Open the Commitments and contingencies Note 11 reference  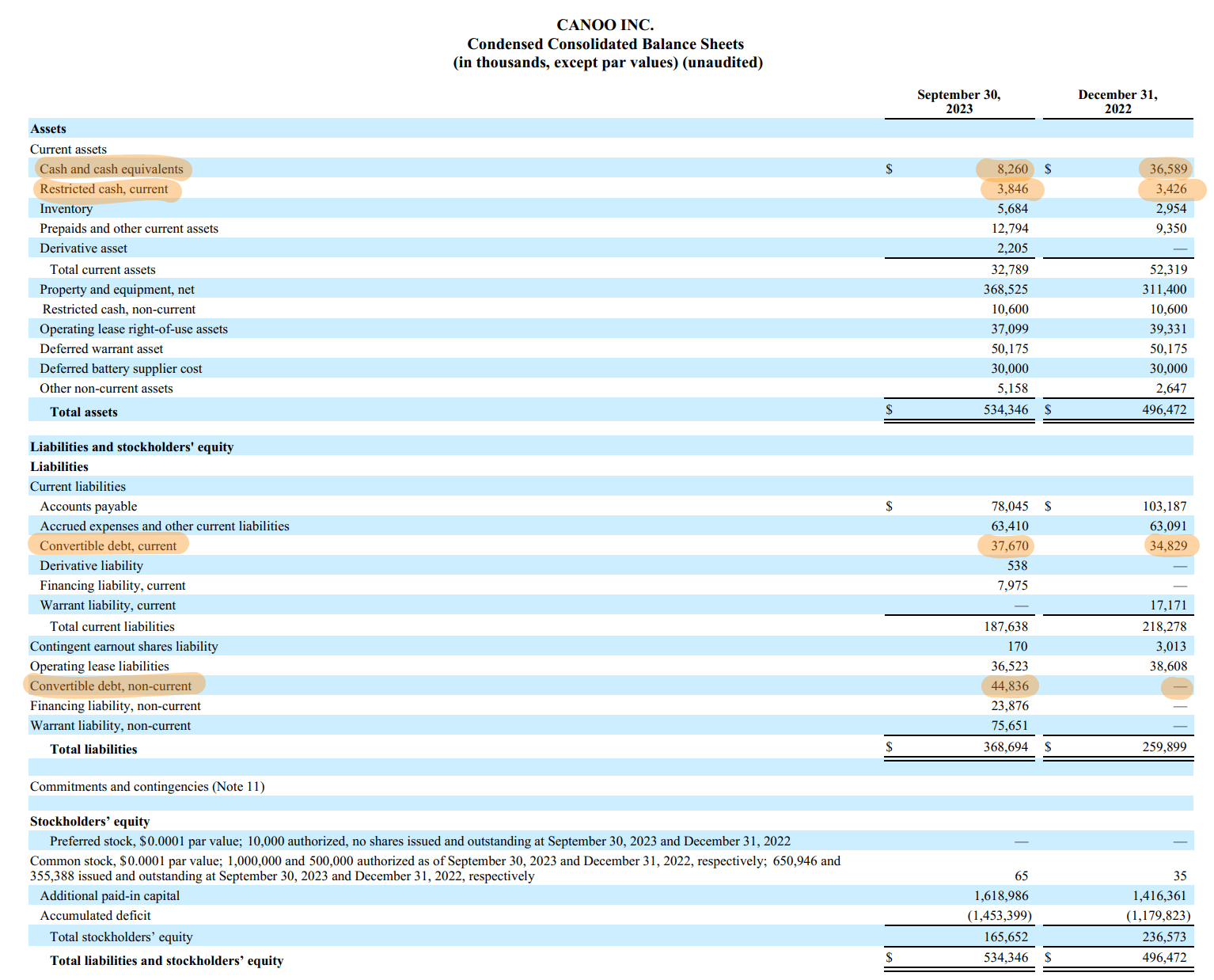point(147,786)
